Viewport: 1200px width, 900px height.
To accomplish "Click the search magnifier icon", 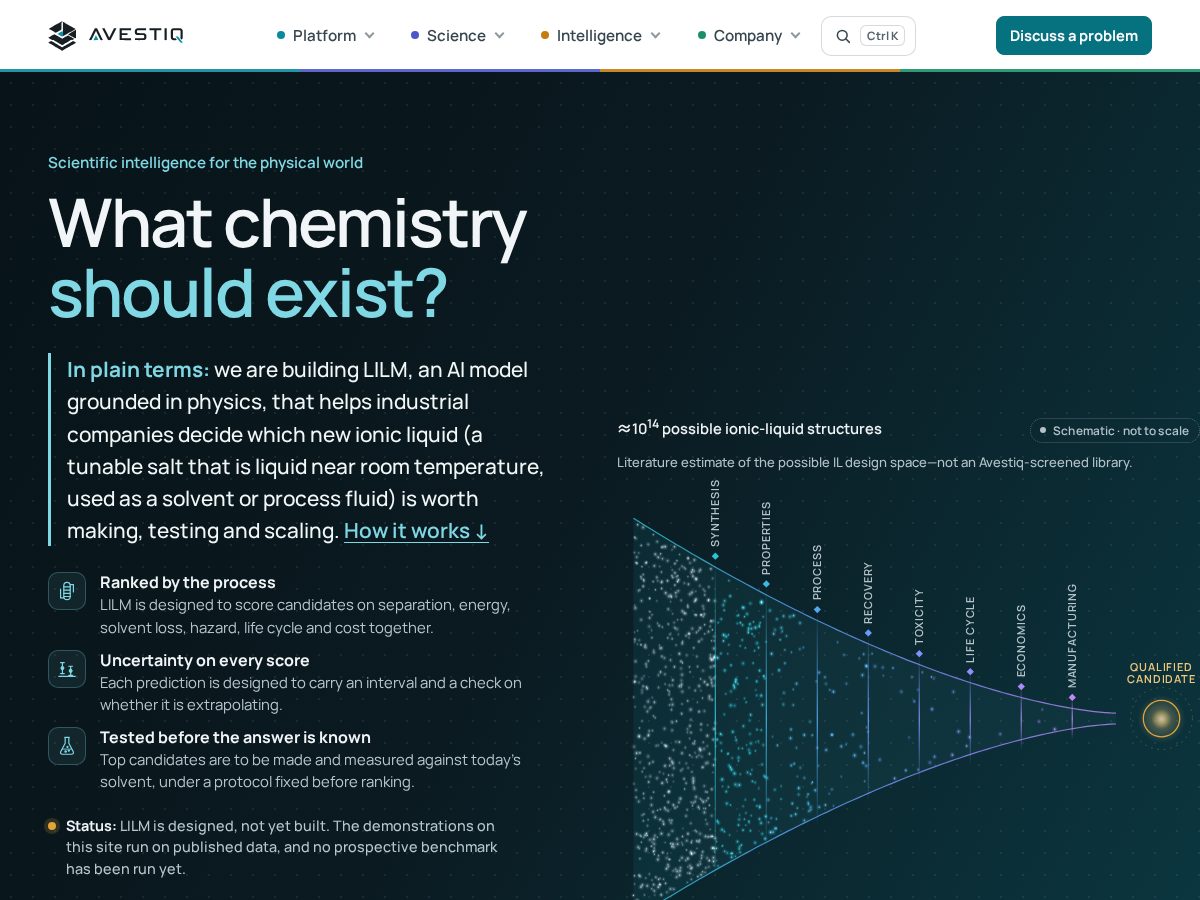I will coord(843,36).
